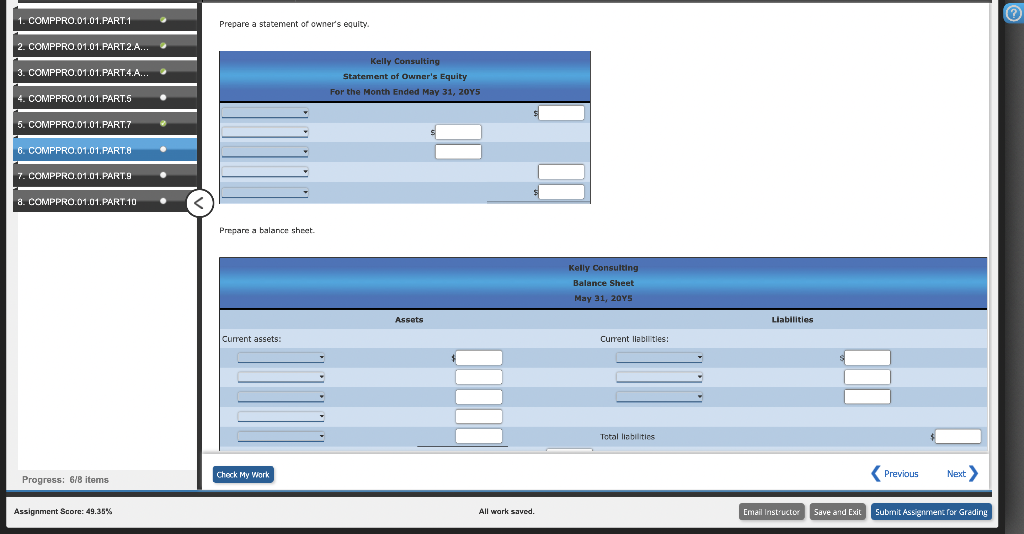Image resolution: width=1024 pixels, height=534 pixels.
Task: Open fourth current assets account dropdown
Action: point(281,416)
